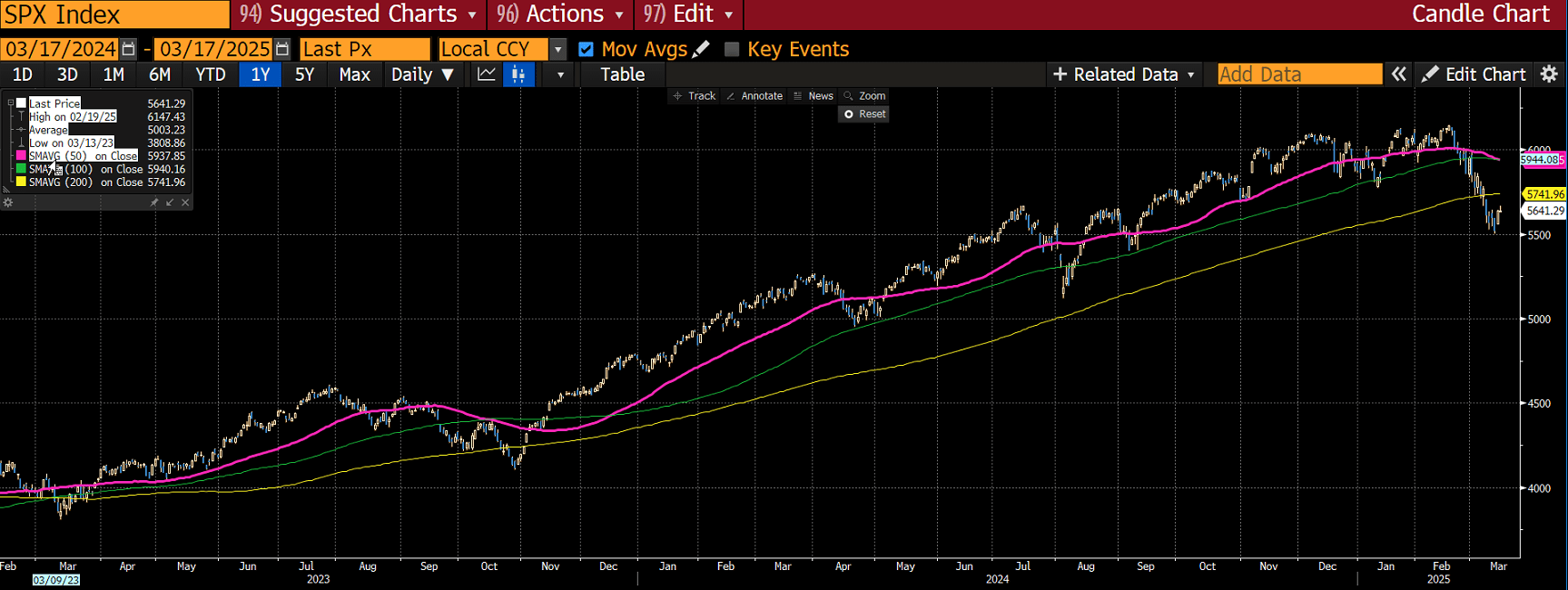This screenshot has width=1568, height=590.
Task: Uncheck the Mov Avgs checkbox
Action: [587, 49]
